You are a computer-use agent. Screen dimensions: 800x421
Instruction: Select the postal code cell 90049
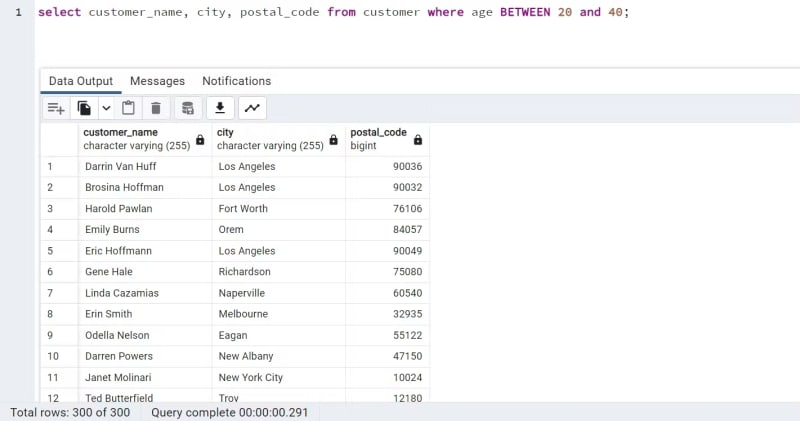pyautogui.click(x=387, y=251)
